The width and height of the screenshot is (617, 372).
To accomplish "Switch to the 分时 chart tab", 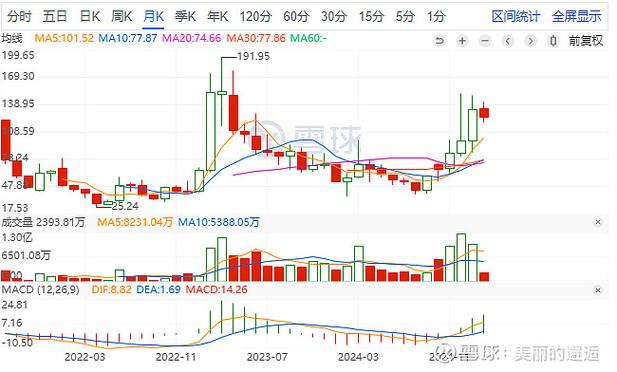I will [x=19, y=16].
